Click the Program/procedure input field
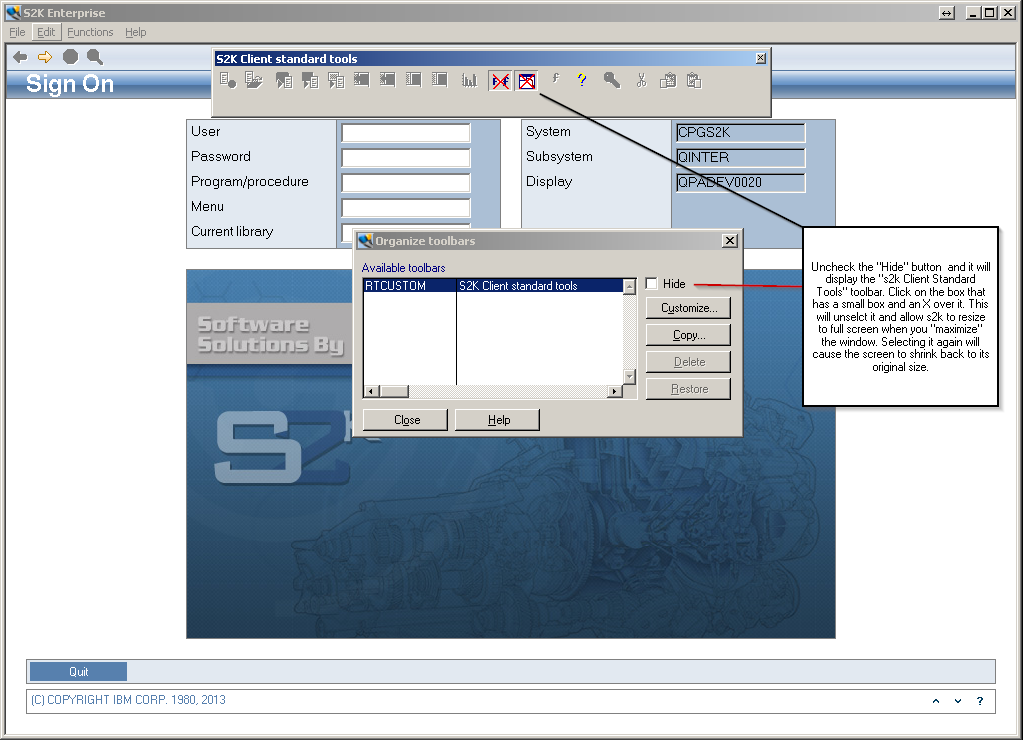1023x740 pixels. [x=406, y=183]
